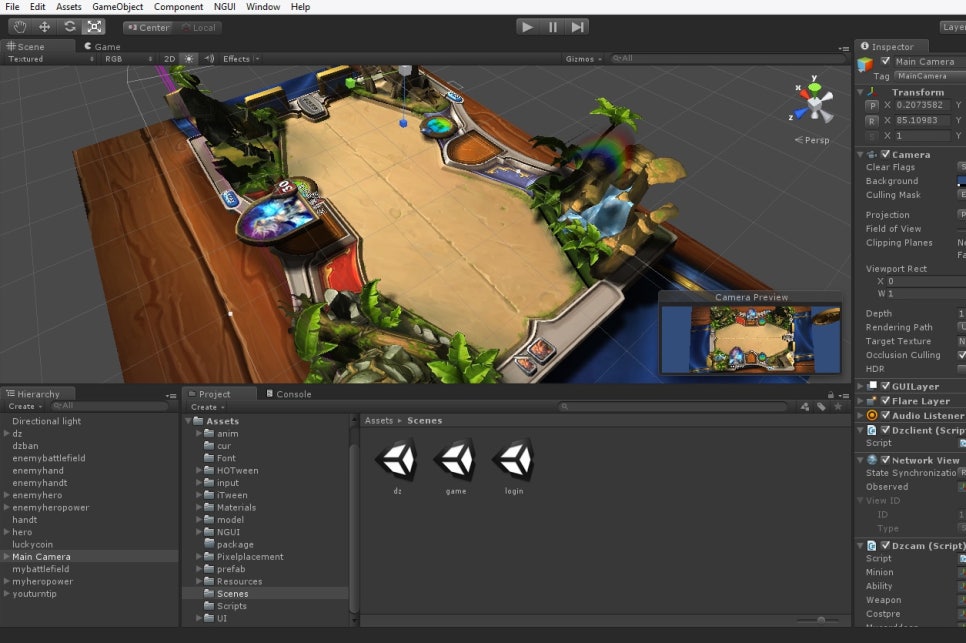Switch to the Console tab
Image resolution: width=966 pixels, height=643 pixels.
click(292, 394)
